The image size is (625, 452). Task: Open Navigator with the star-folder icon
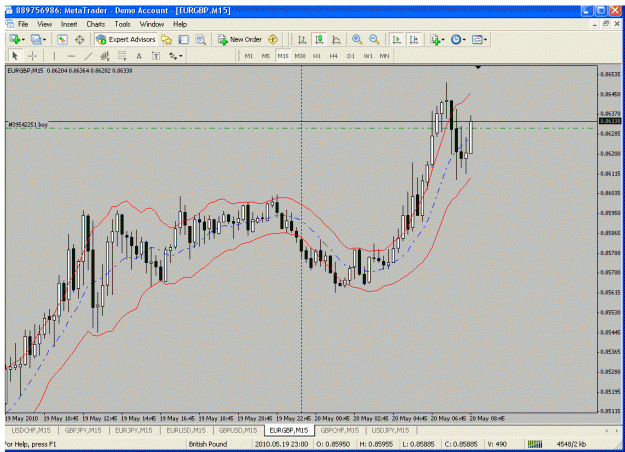point(166,39)
